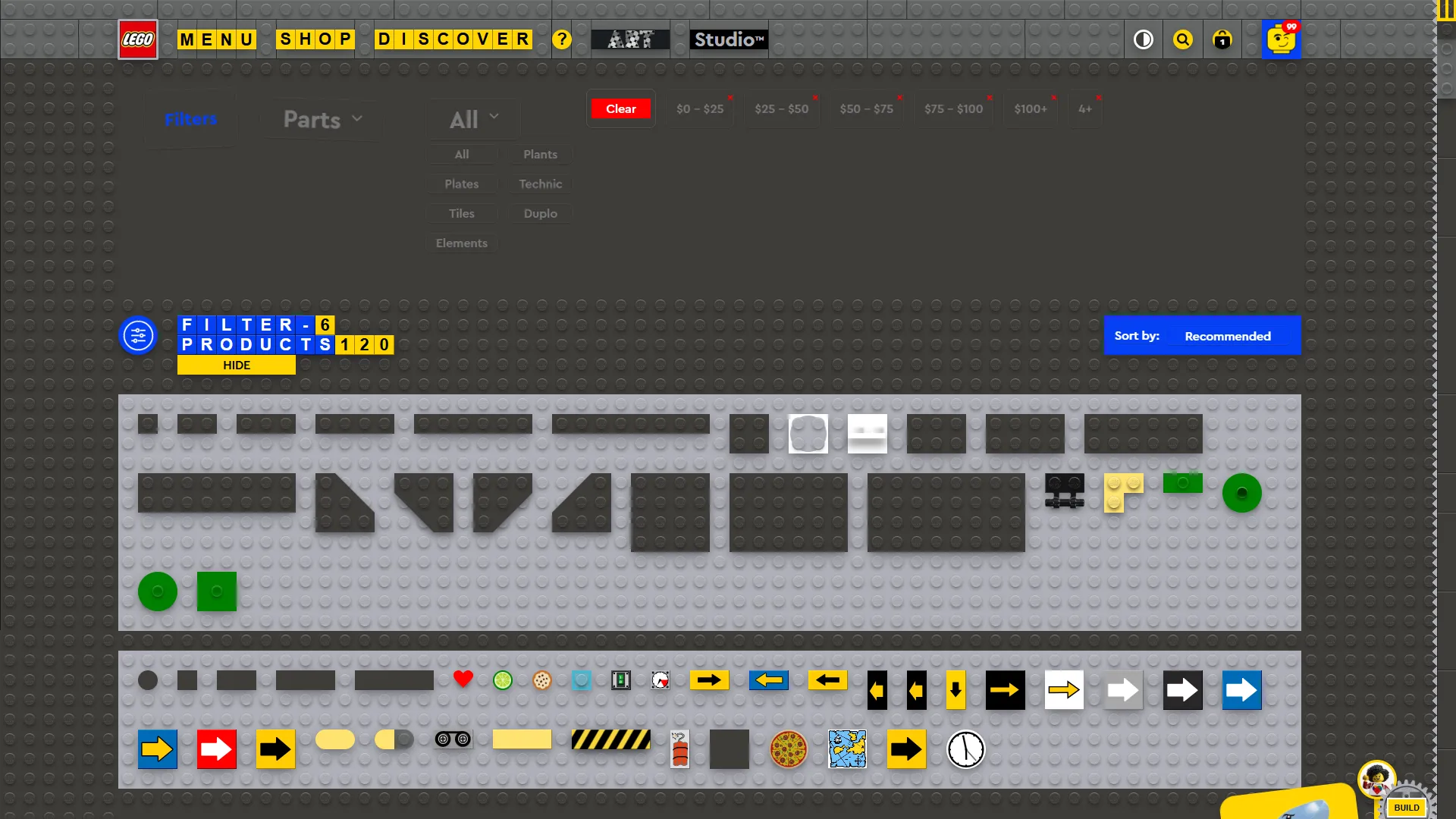This screenshot has width=1456, height=819.
Task: Select the pizza round tile
Action: click(789, 749)
